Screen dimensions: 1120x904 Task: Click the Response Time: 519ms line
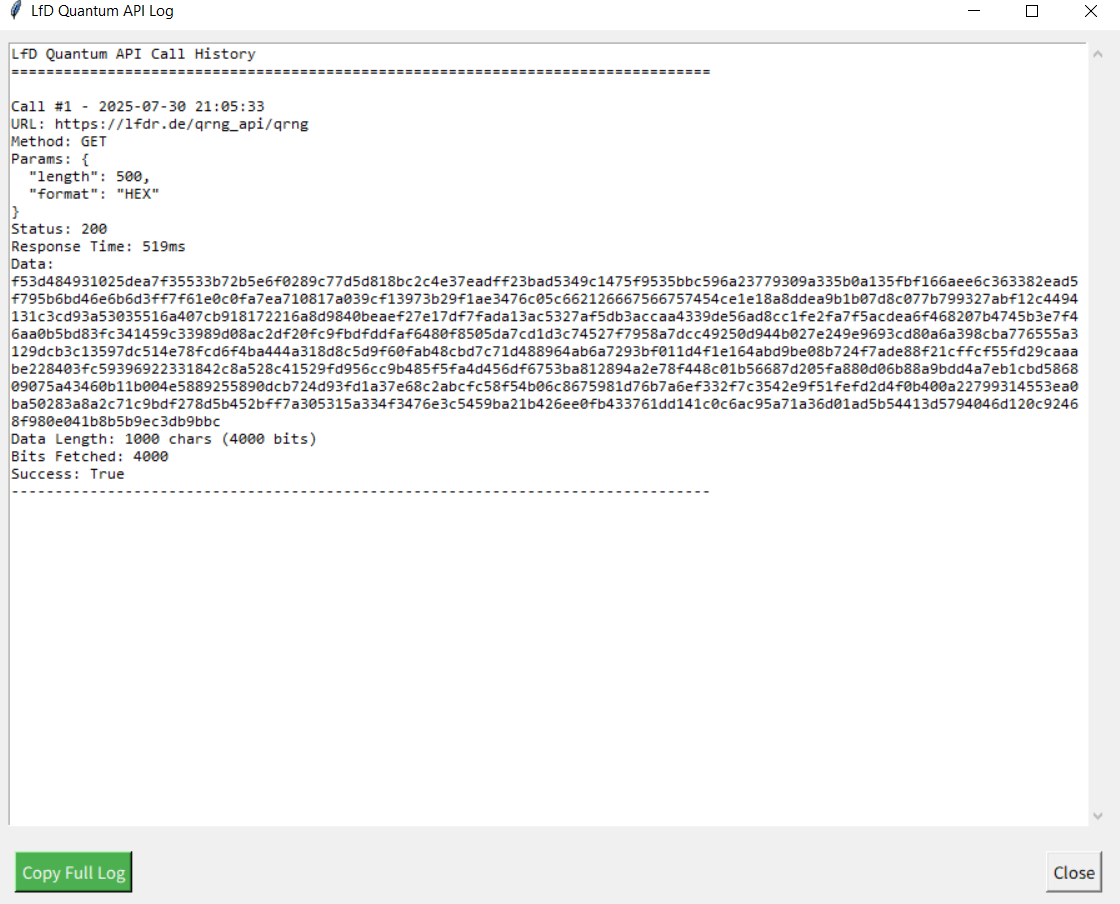[x=98, y=246]
